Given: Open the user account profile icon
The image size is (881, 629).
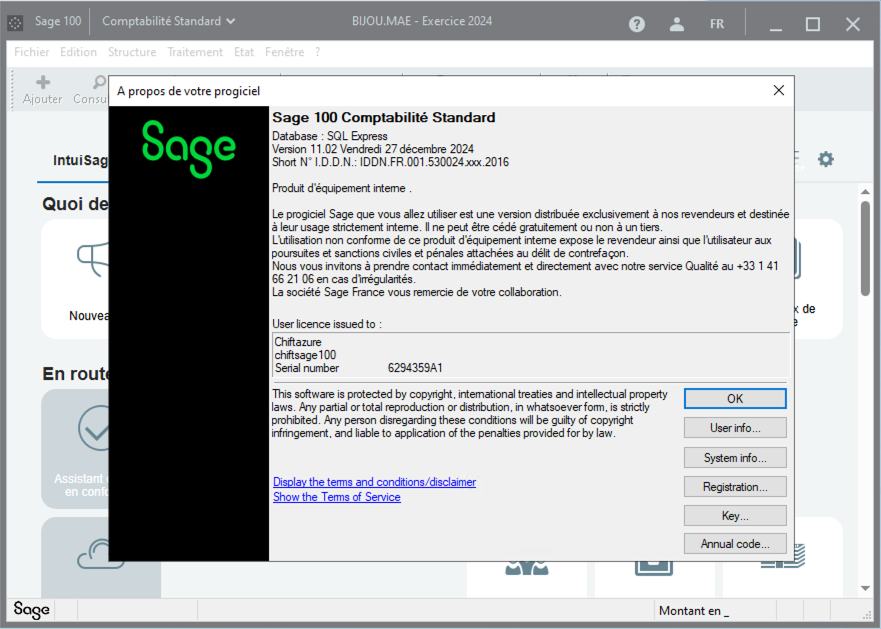Looking at the screenshot, I should [677, 24].
